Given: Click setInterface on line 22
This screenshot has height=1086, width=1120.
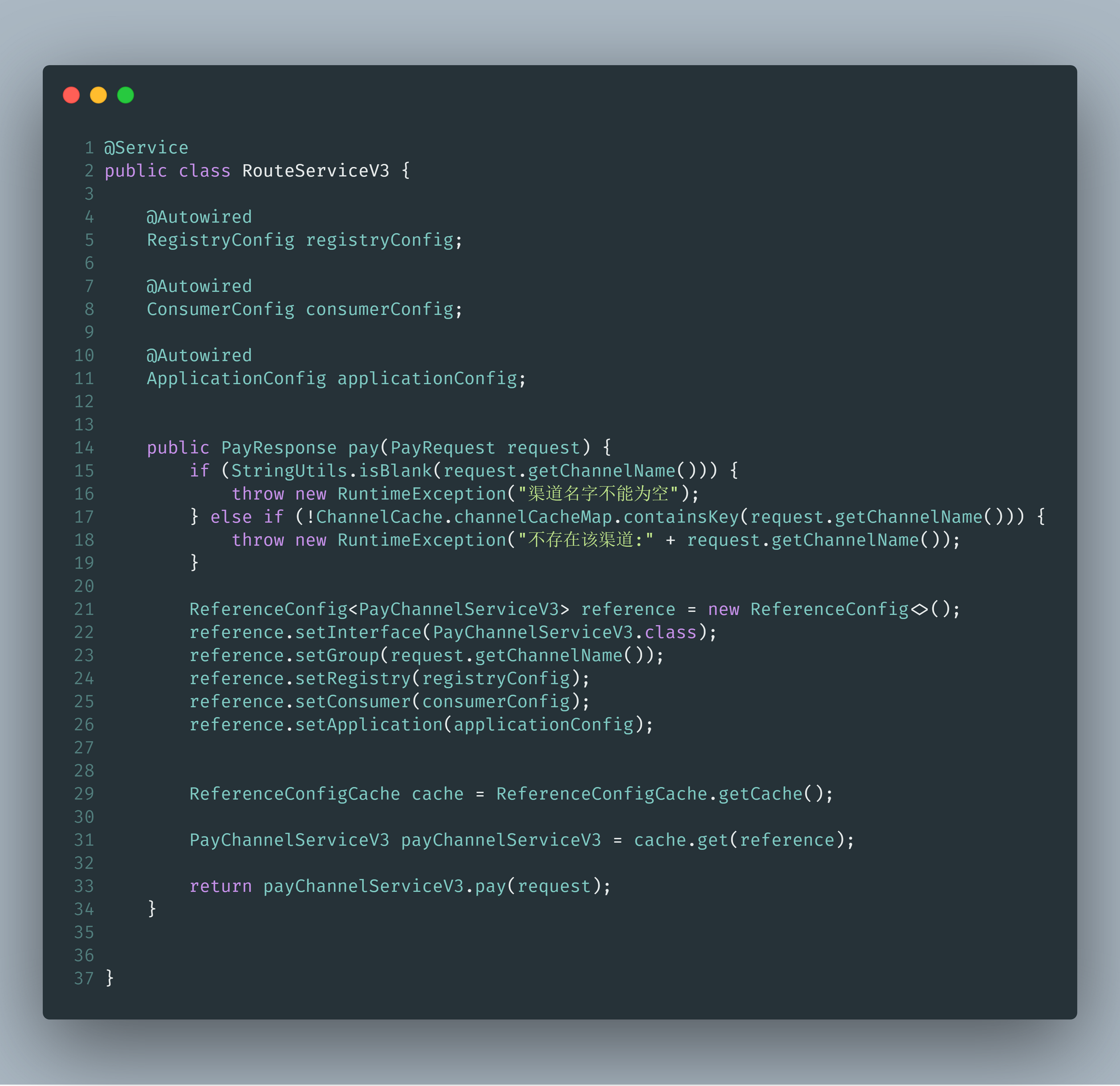Looking at the screenshot, I should pos(358,632).
